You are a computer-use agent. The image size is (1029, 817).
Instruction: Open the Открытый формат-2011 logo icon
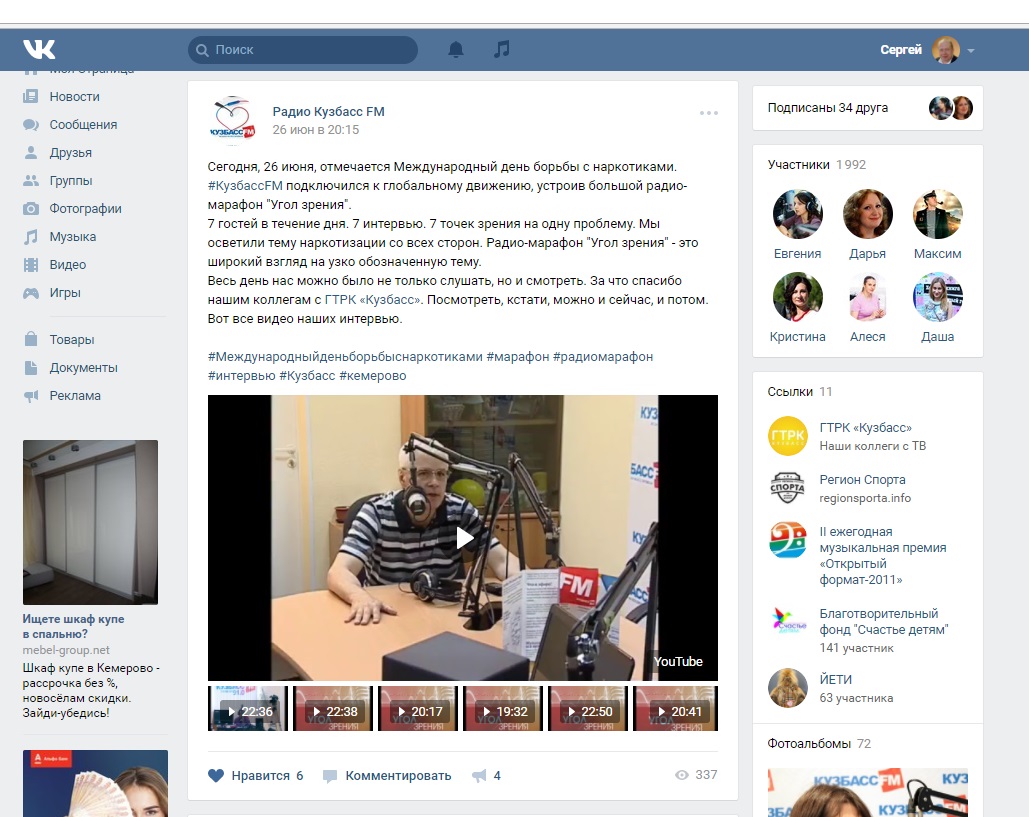point(788,540)
